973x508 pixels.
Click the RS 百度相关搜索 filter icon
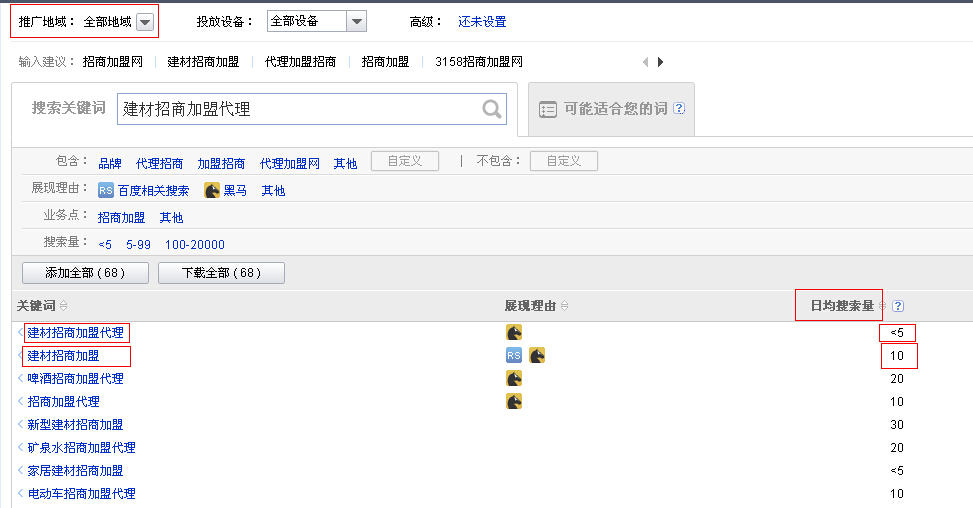tap(105, 190)
